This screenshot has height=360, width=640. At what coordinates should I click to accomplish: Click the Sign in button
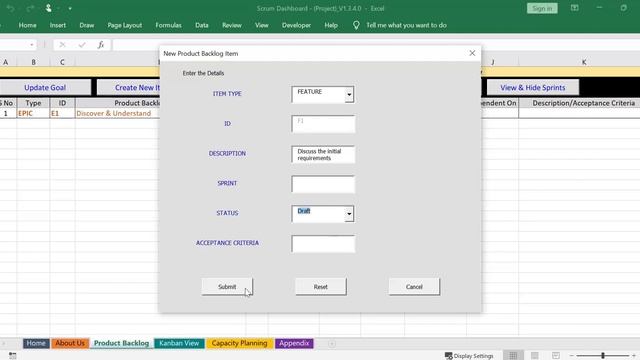coord(542,8)
